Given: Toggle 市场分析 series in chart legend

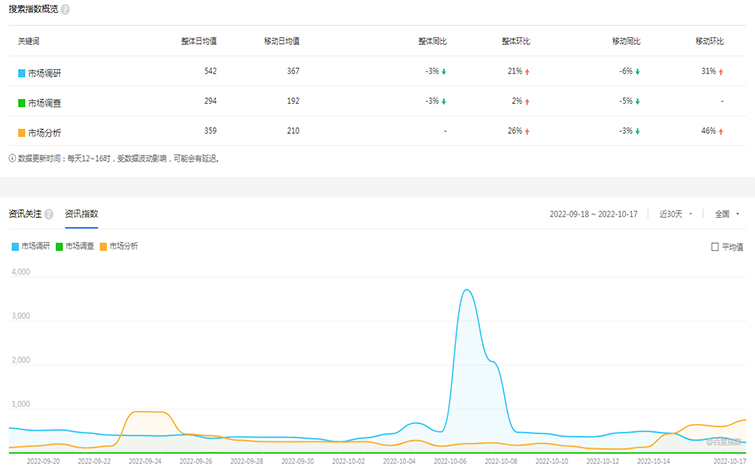Looking at the screenshot, I should [x=118, y=245].
